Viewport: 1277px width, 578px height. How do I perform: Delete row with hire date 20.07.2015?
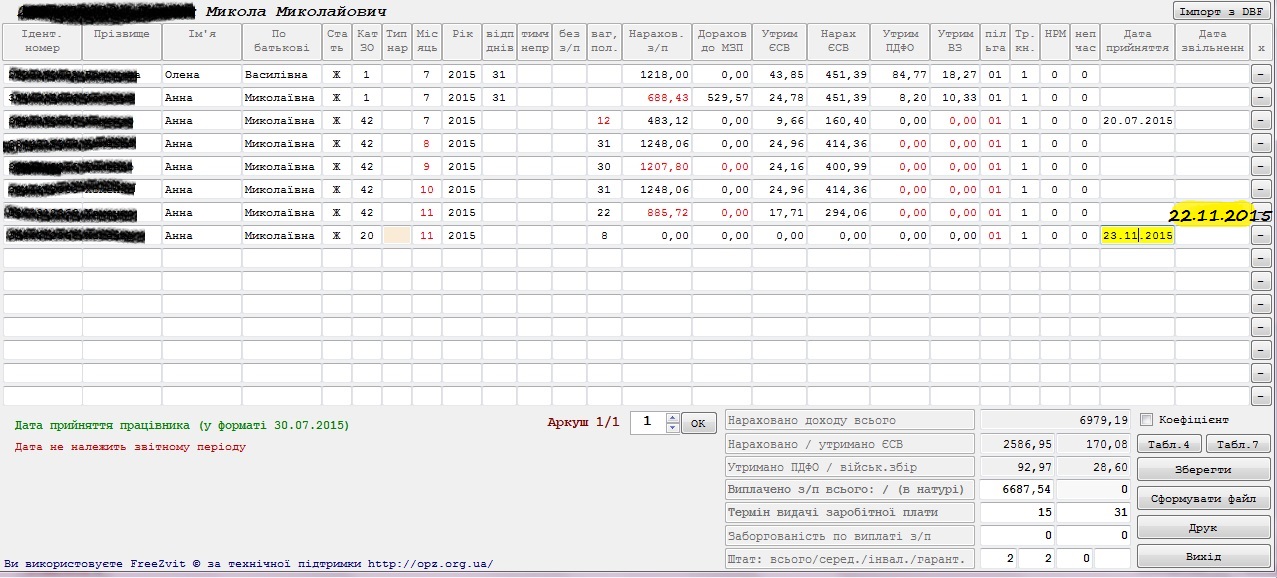click(1261, 121)
